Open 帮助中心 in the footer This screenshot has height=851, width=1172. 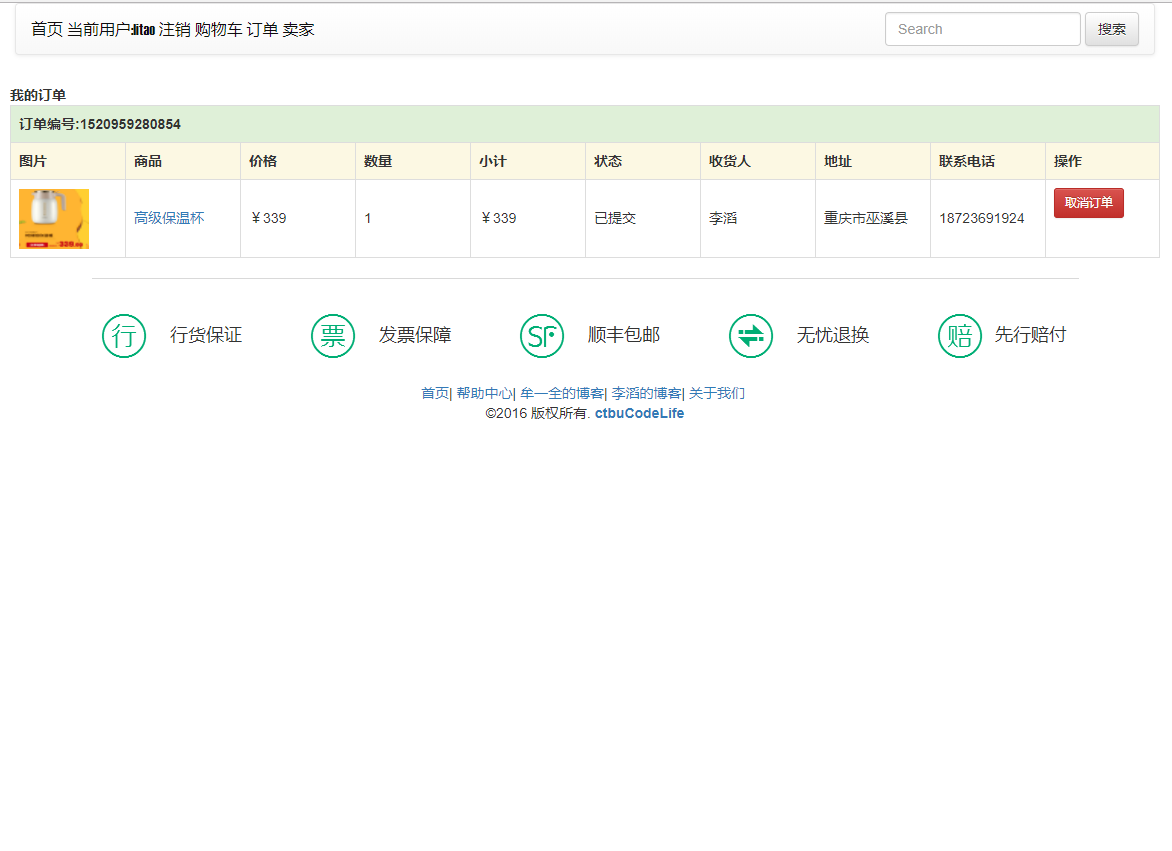(484, 394)
